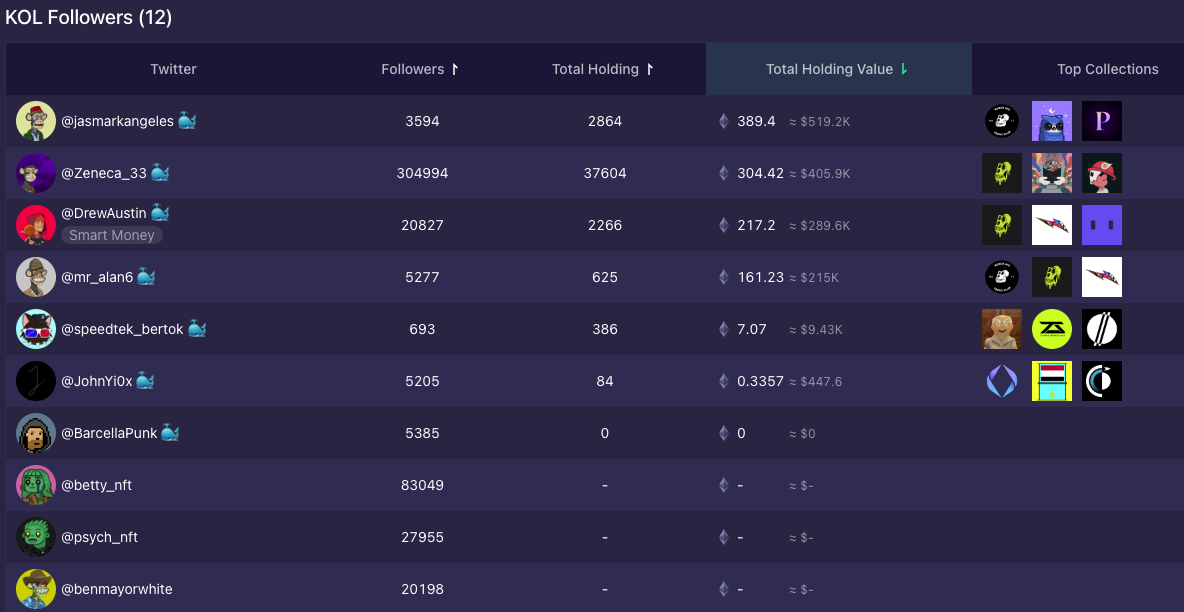Click 304994 followers count
The width and height of the screenshot is (1184, 612).
(x=422, y=173)
